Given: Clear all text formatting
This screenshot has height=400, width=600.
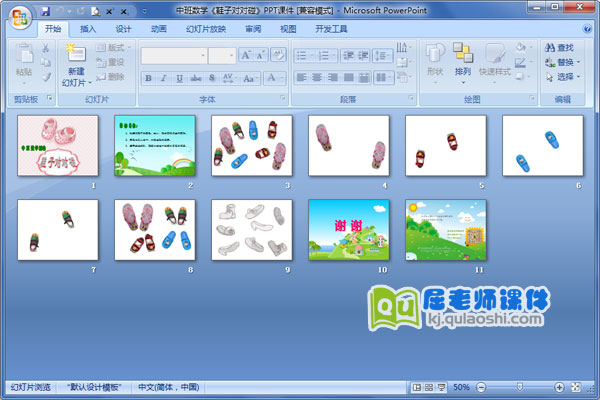Looking at the screenshot, I should 278,56.
